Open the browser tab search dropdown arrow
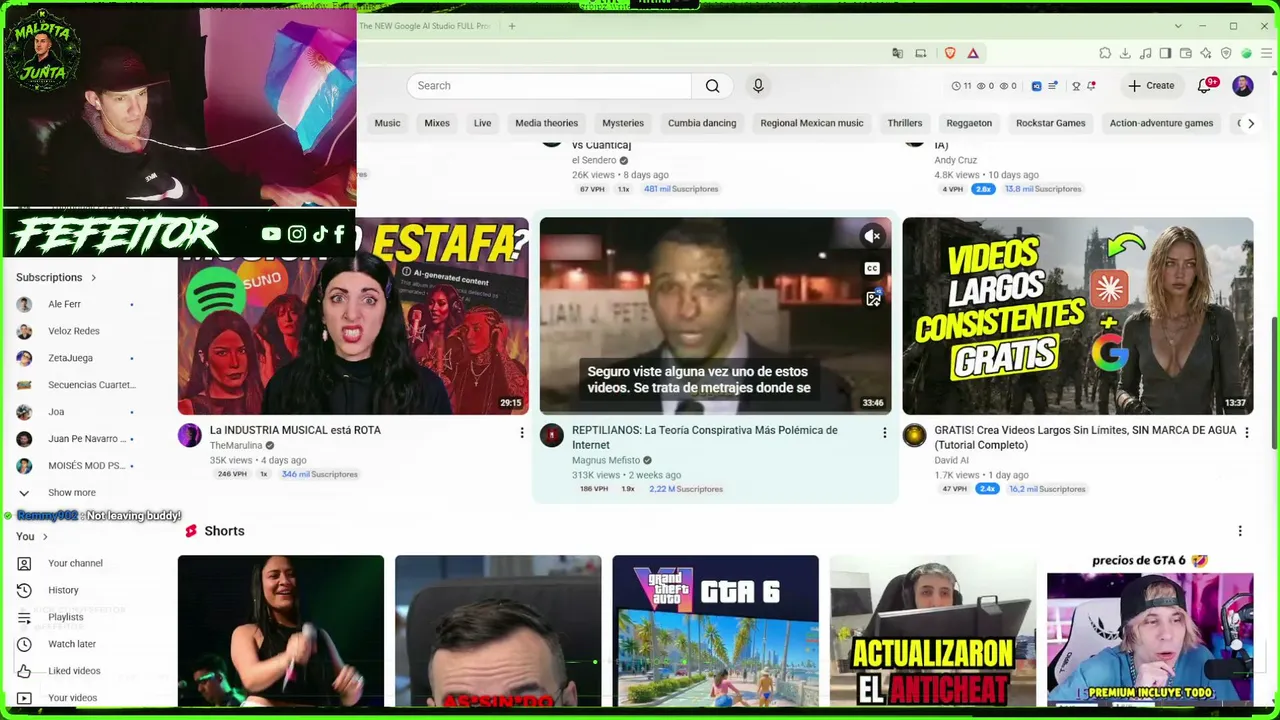 coord(1178,26)
